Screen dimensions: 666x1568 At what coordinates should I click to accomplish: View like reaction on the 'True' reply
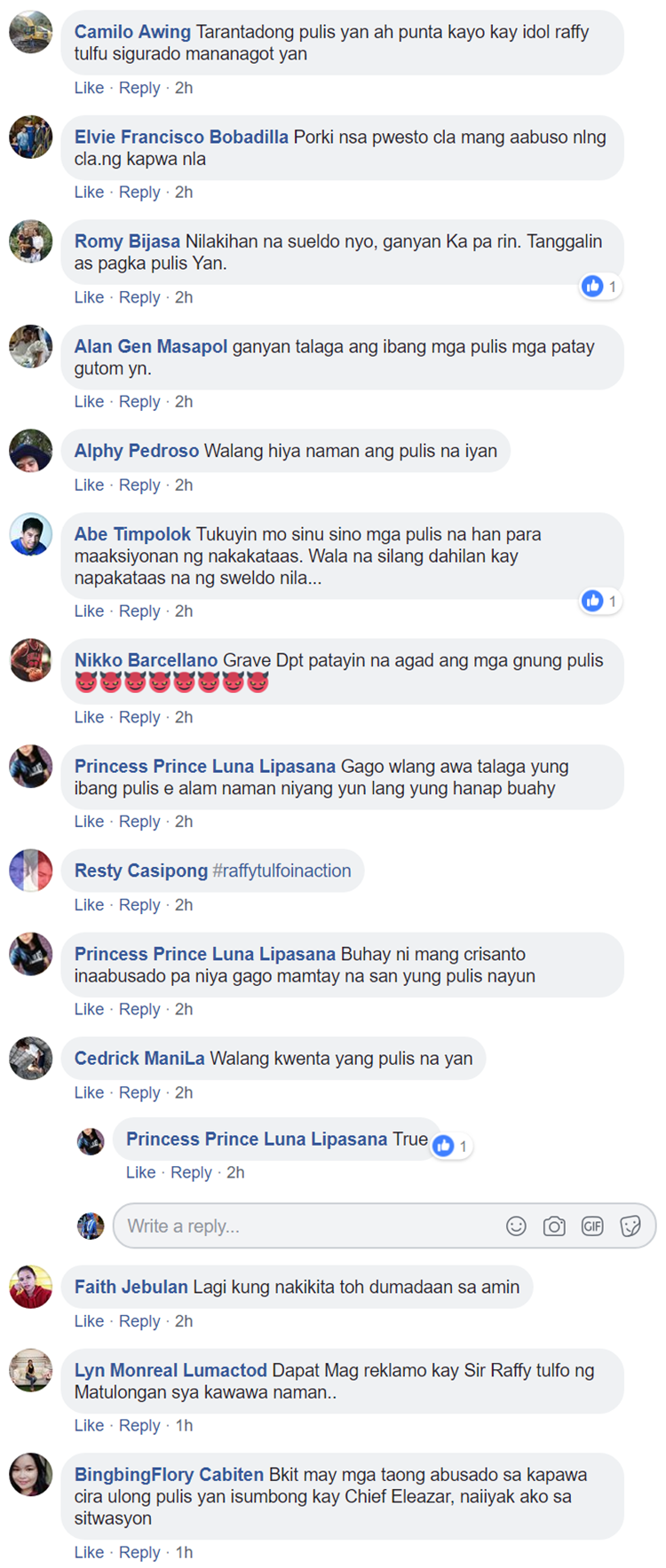[451, 1146]
